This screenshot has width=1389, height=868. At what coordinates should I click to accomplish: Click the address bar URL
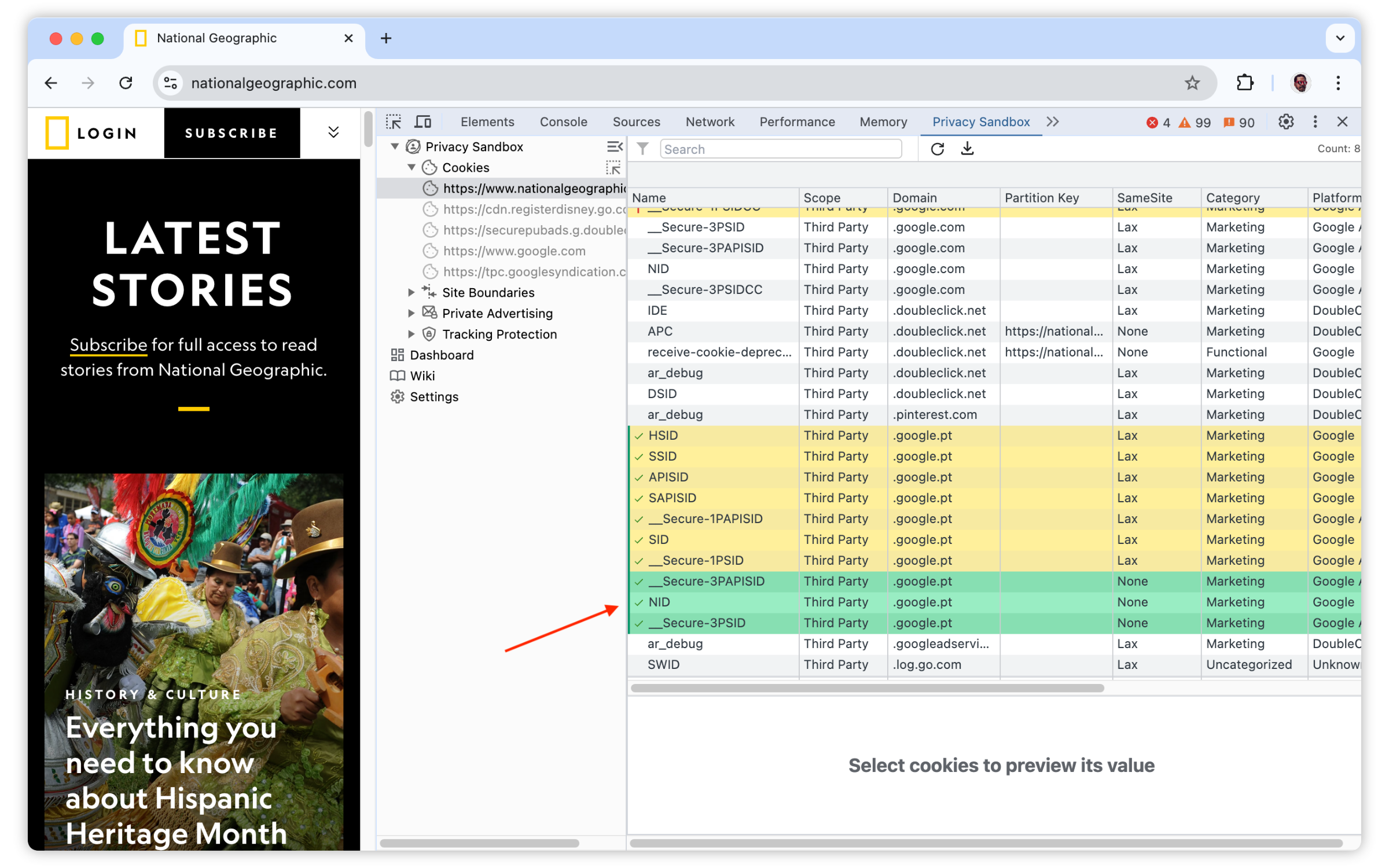click(x=274, y=83)
